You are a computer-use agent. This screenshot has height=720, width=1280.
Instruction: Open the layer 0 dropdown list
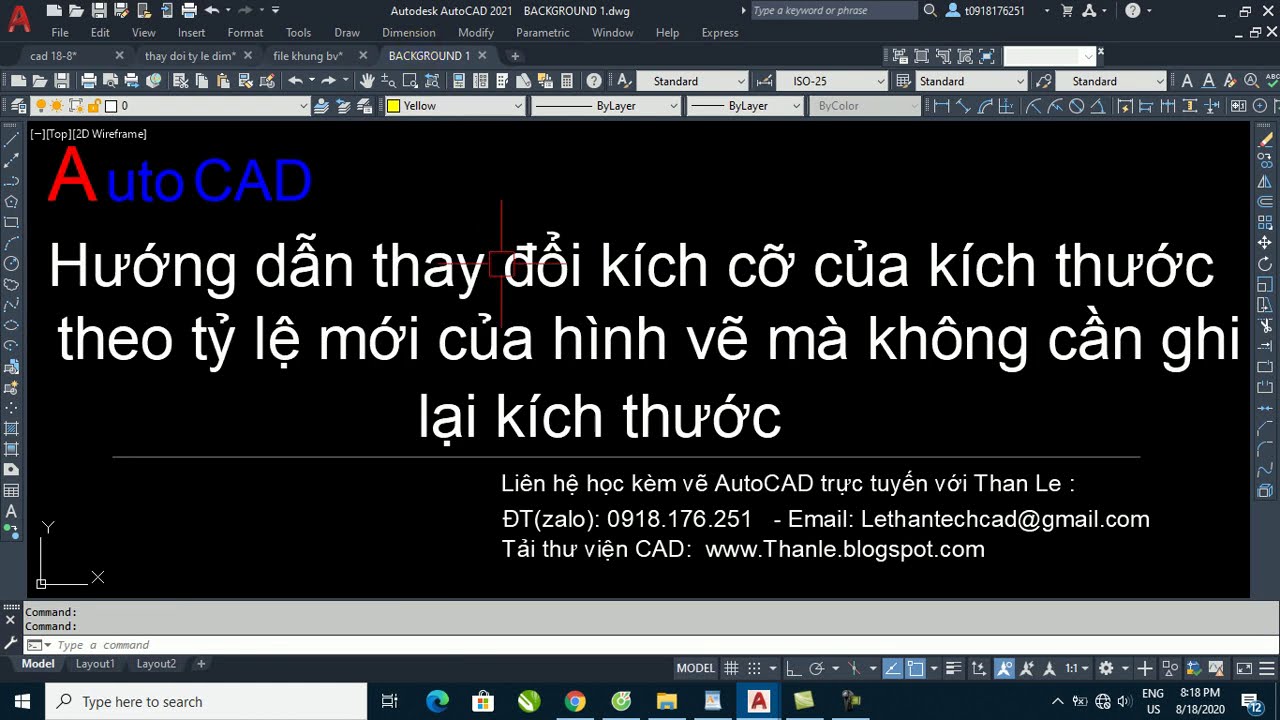[304, 106]
